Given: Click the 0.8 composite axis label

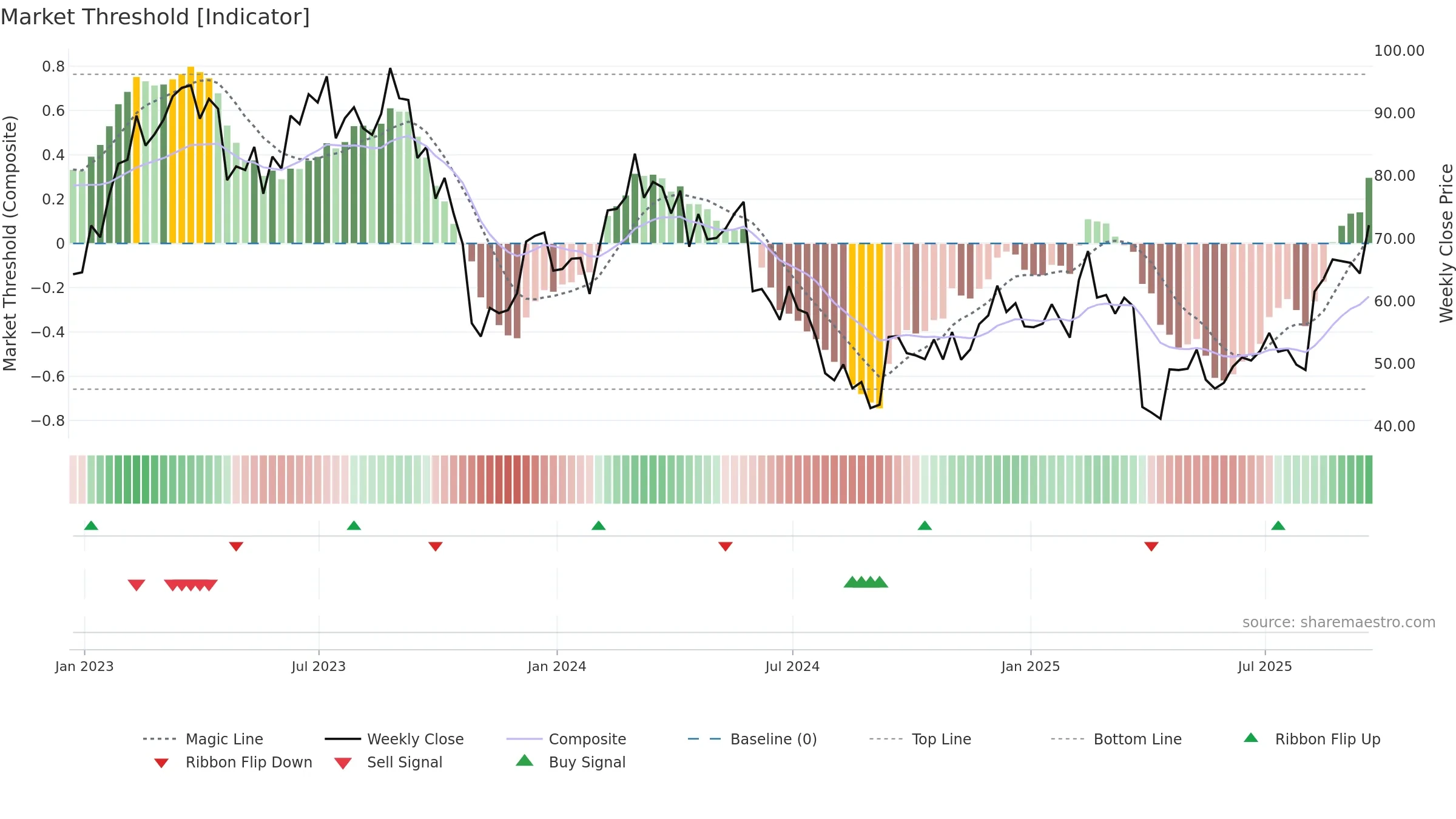Looking at the screenshot, I should click(x=53, y=67).
